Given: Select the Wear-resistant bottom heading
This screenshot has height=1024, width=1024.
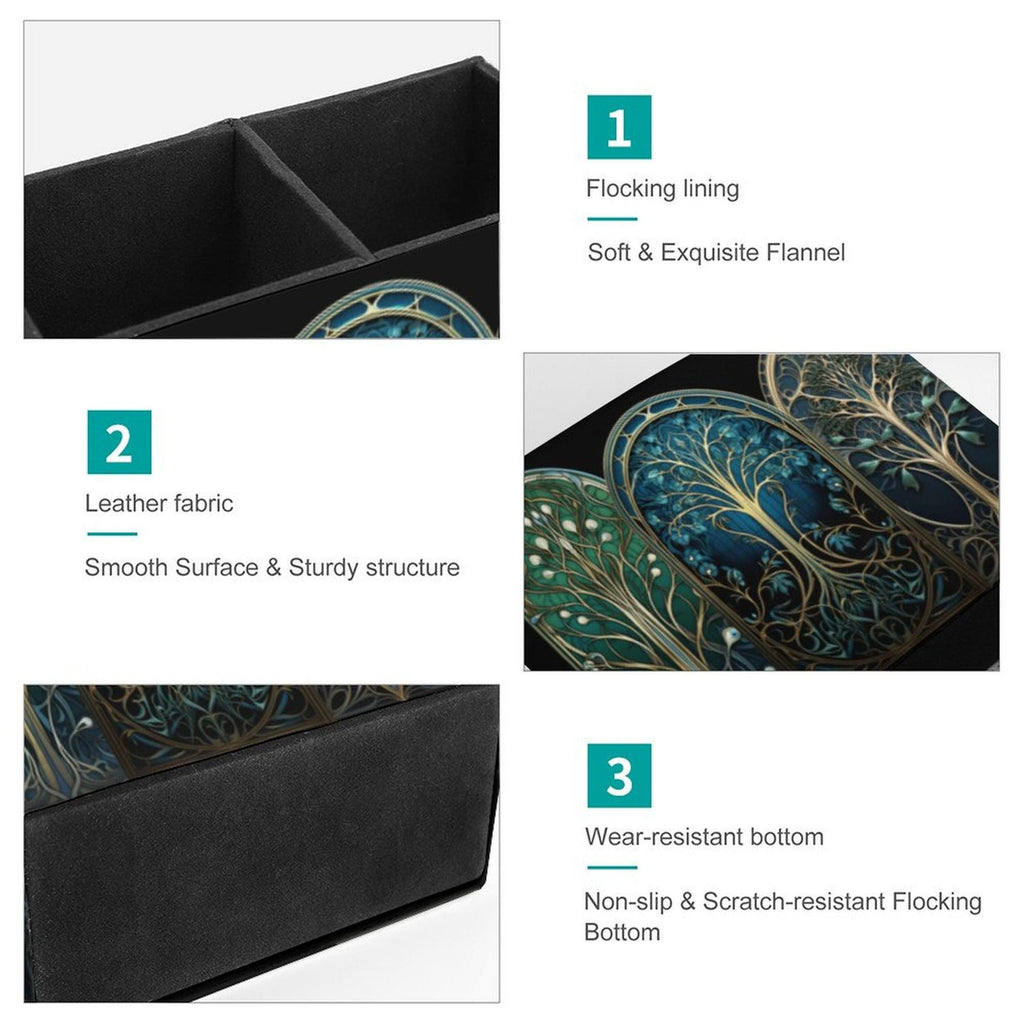Looking at the screenshot, I should point(704,837).
